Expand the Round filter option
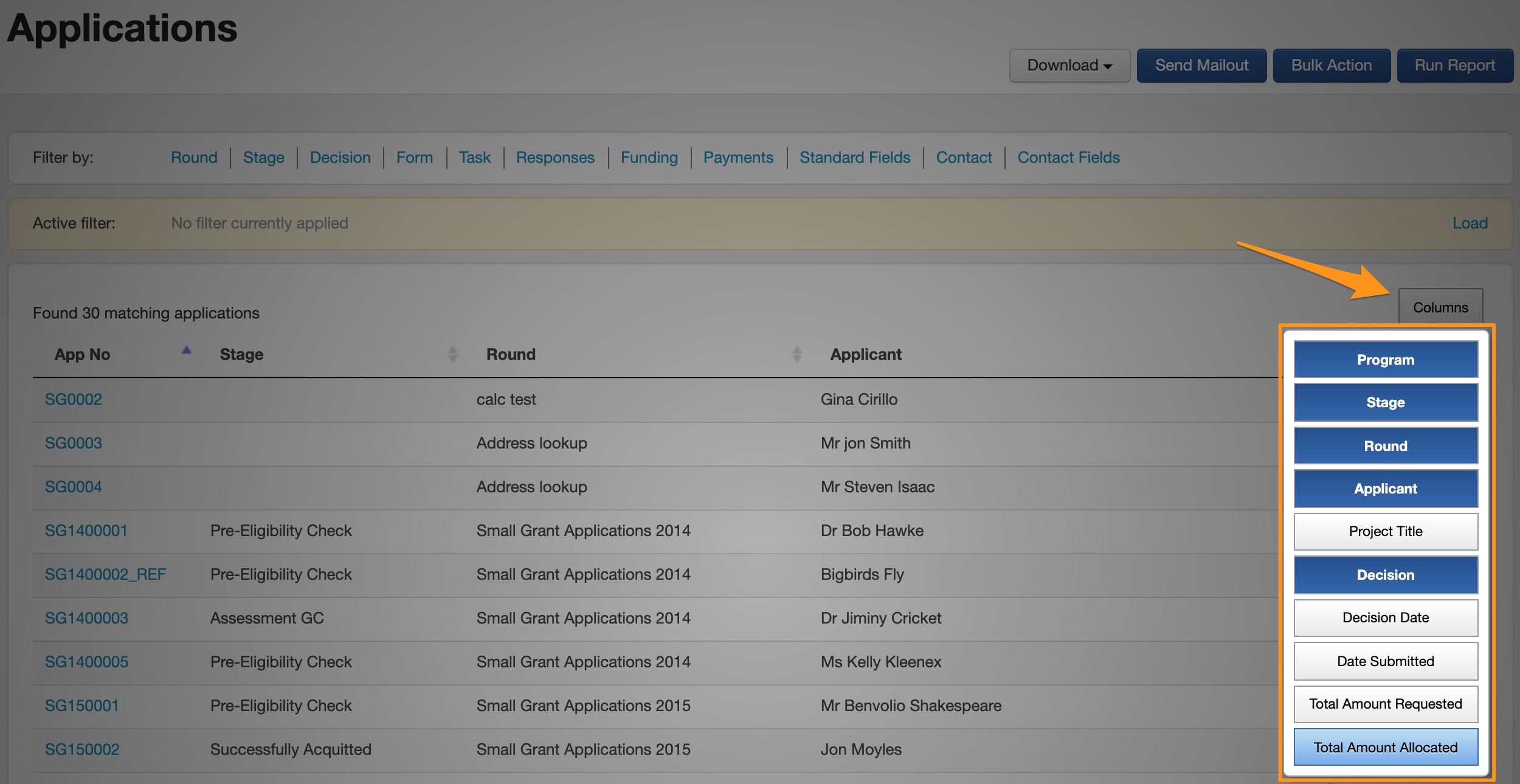 (x=194, y=157)
